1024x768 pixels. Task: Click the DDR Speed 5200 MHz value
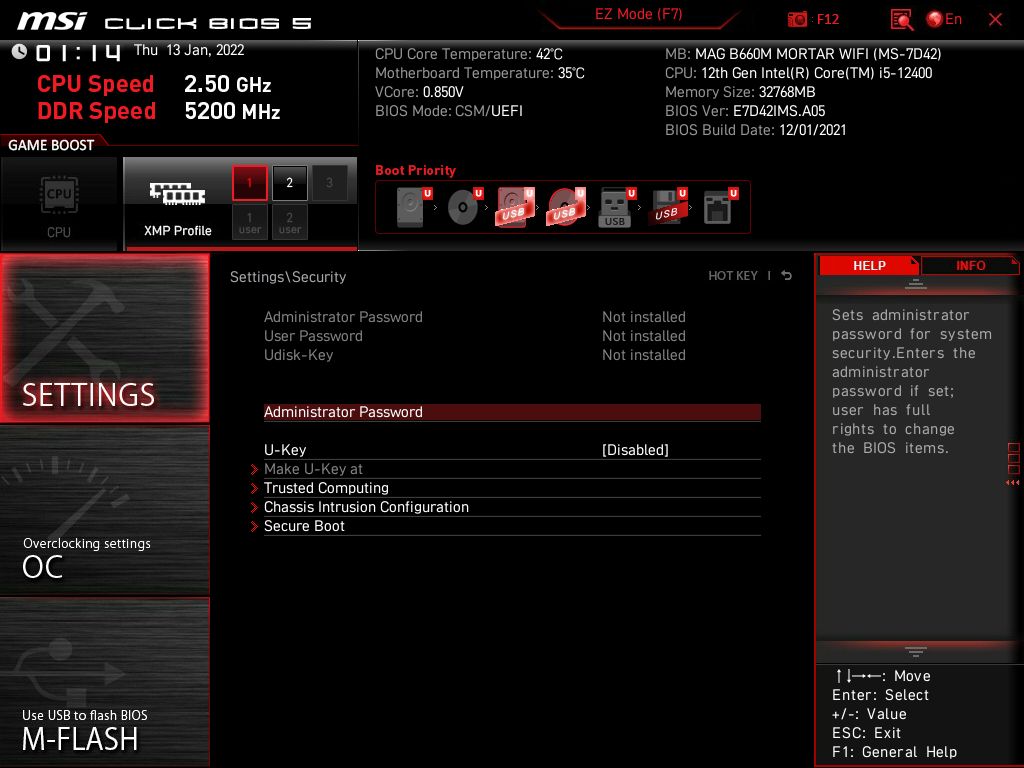coord(232,111)
